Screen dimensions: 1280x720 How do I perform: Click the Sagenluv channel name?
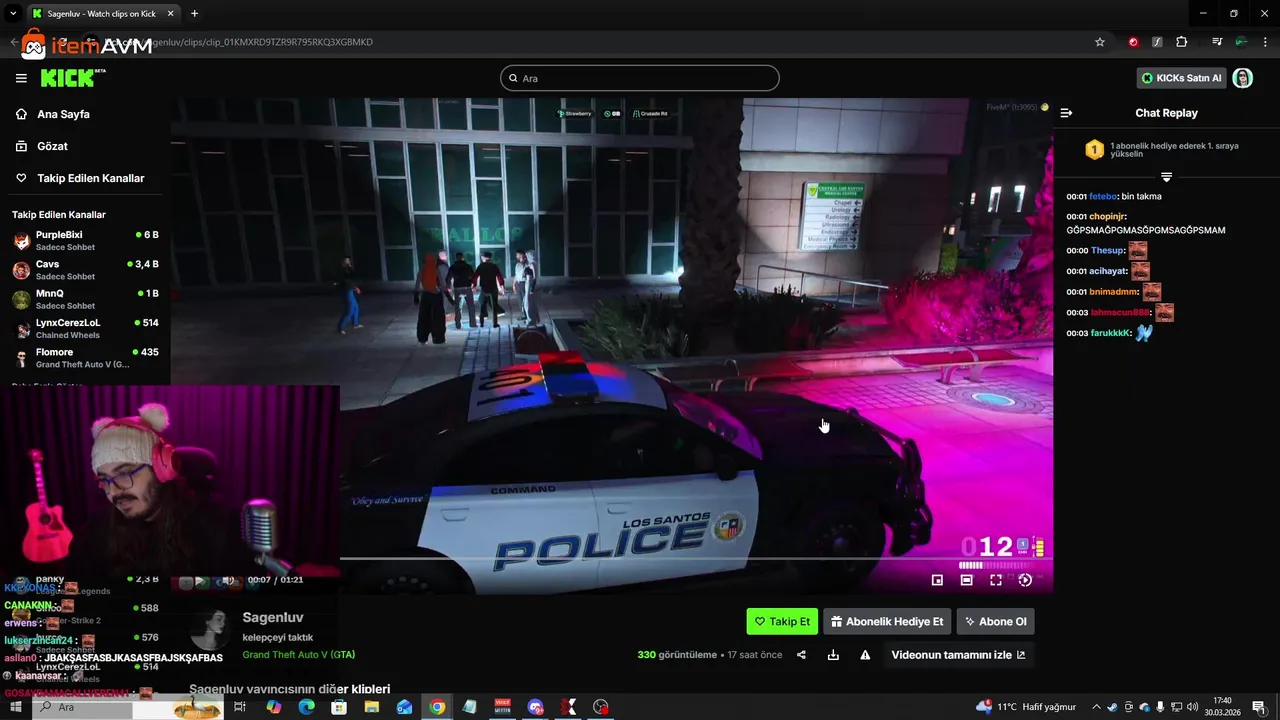tap(273, 617)
